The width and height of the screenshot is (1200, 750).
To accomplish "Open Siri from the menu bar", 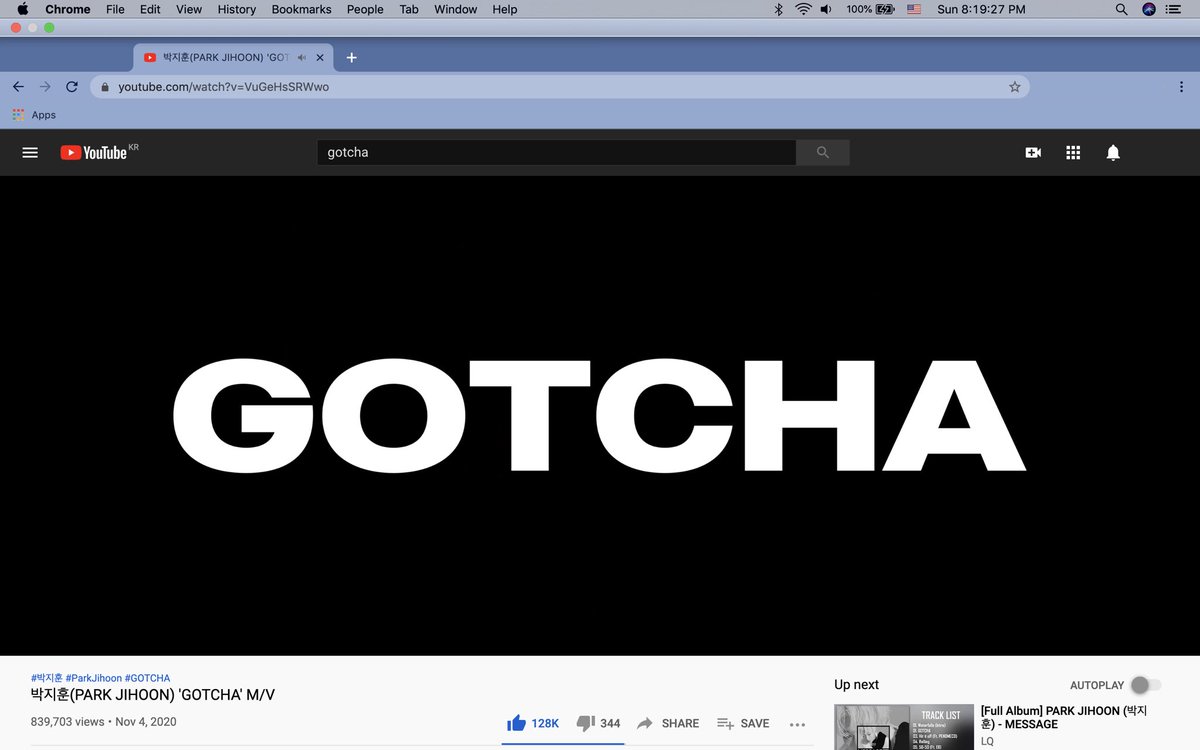I will pyautogui.click(x=1149, y=9).
